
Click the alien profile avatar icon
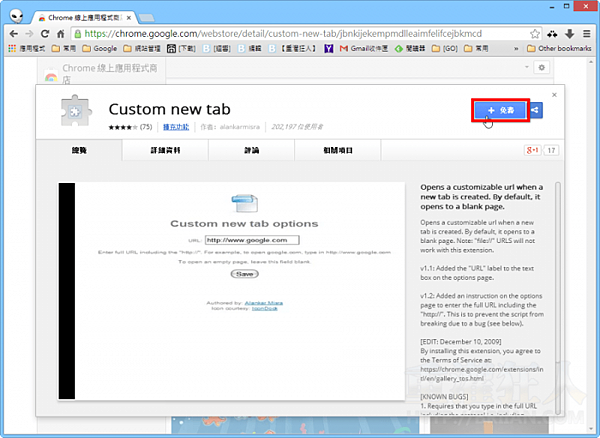[16, 16]
